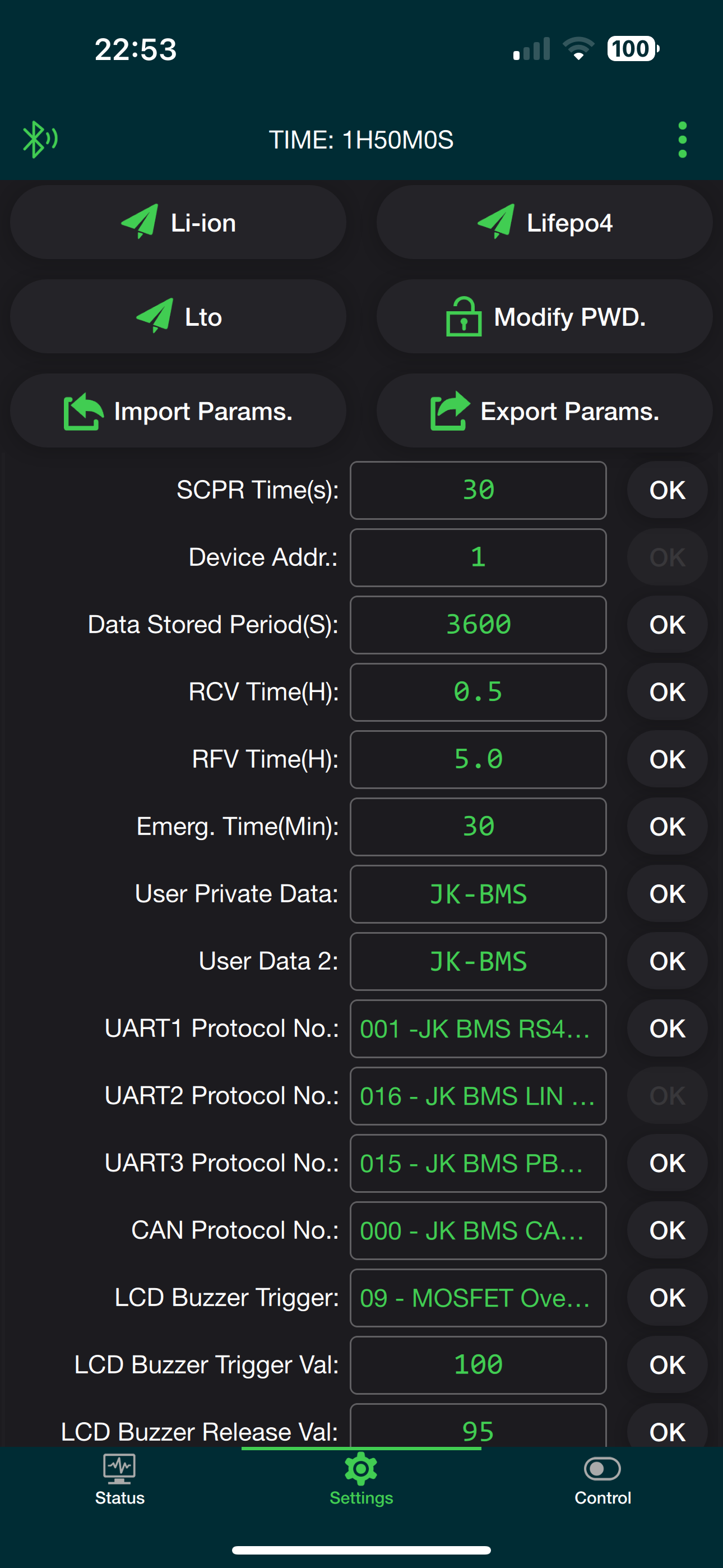Edit the User Private Data field
Image resolution: width=723 pixels, height=1568 pixels.
478,894
